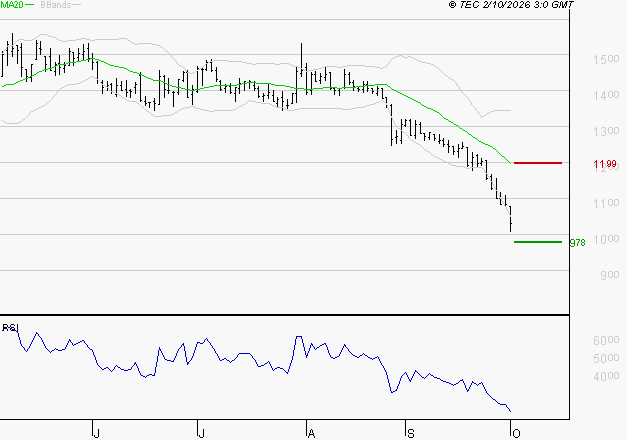The image size is (627, 440).
Task: Click the S month marker
Action: pyautogui.click(x=411, y=433)
